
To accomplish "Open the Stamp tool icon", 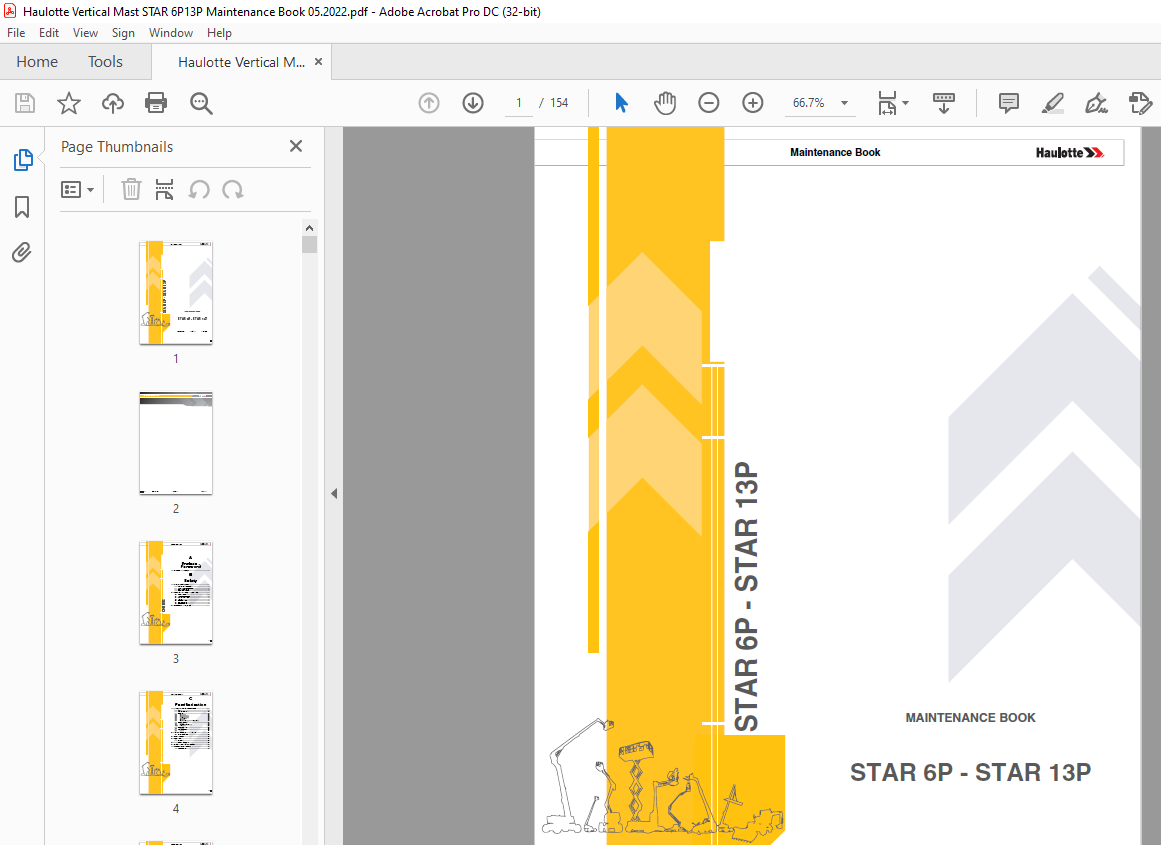I will (1140, 103).
